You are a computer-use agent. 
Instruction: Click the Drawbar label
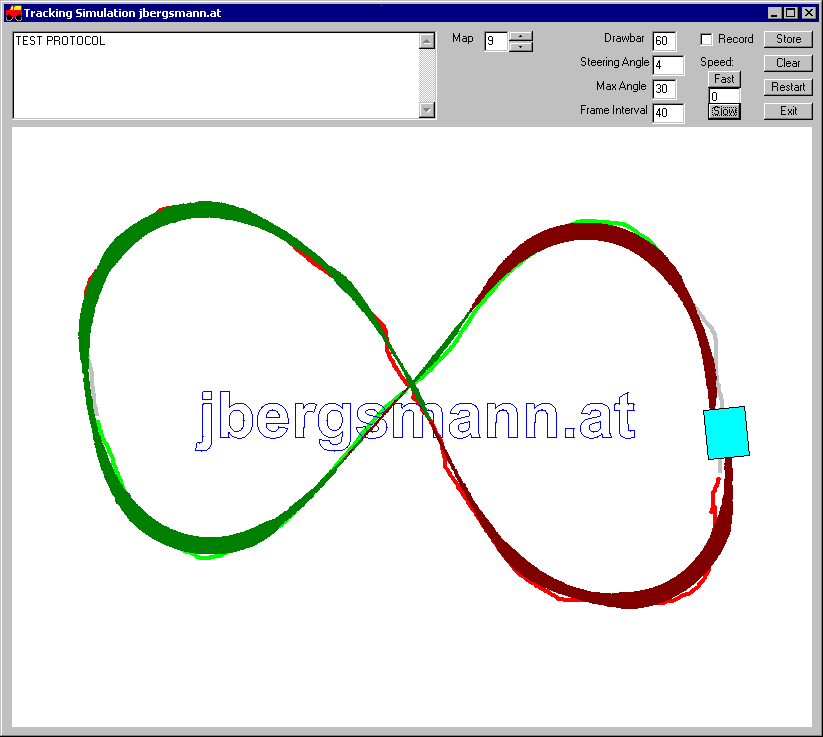click(624, 38)
